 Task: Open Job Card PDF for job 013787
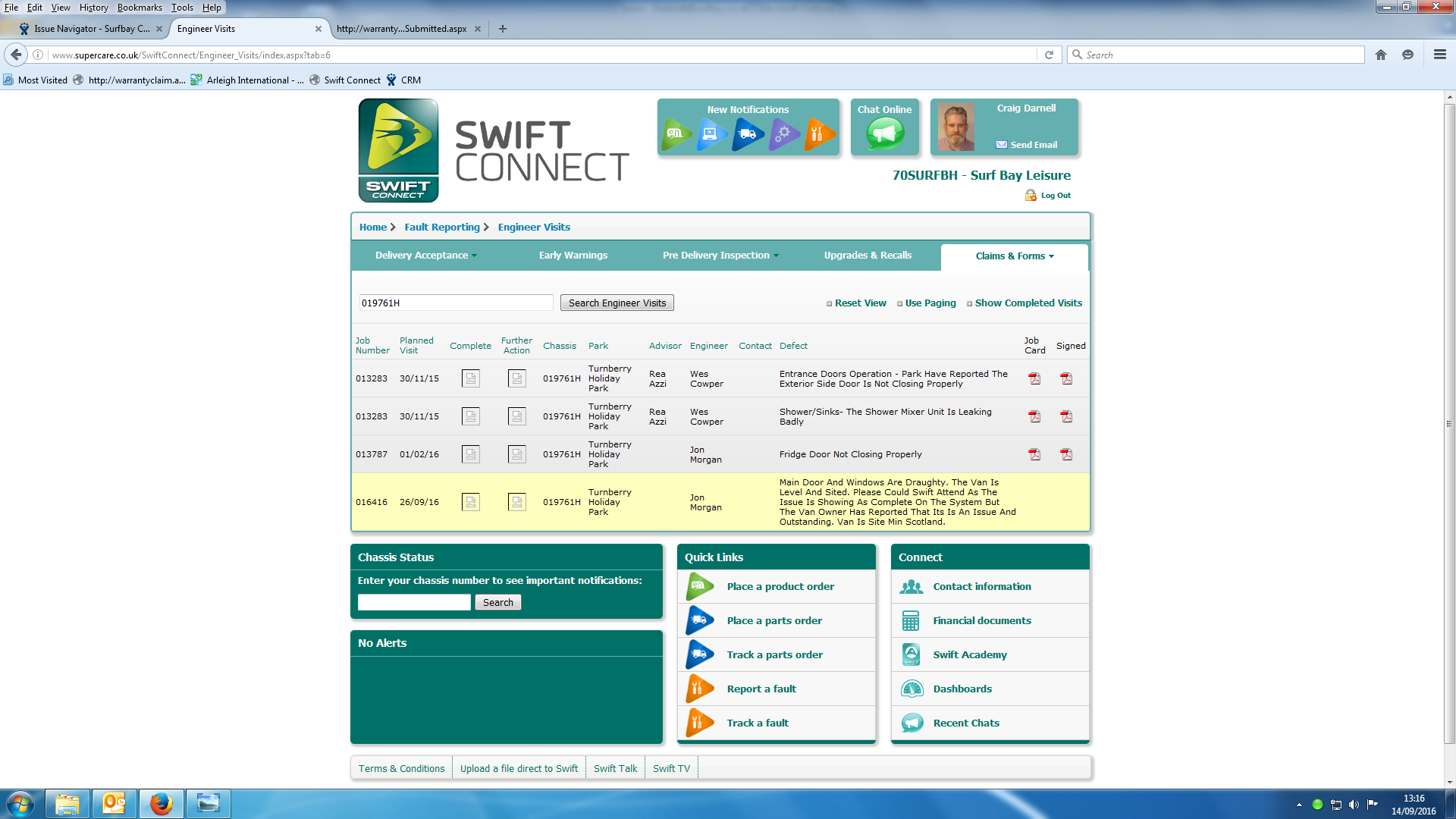[x=1034, y=454]
